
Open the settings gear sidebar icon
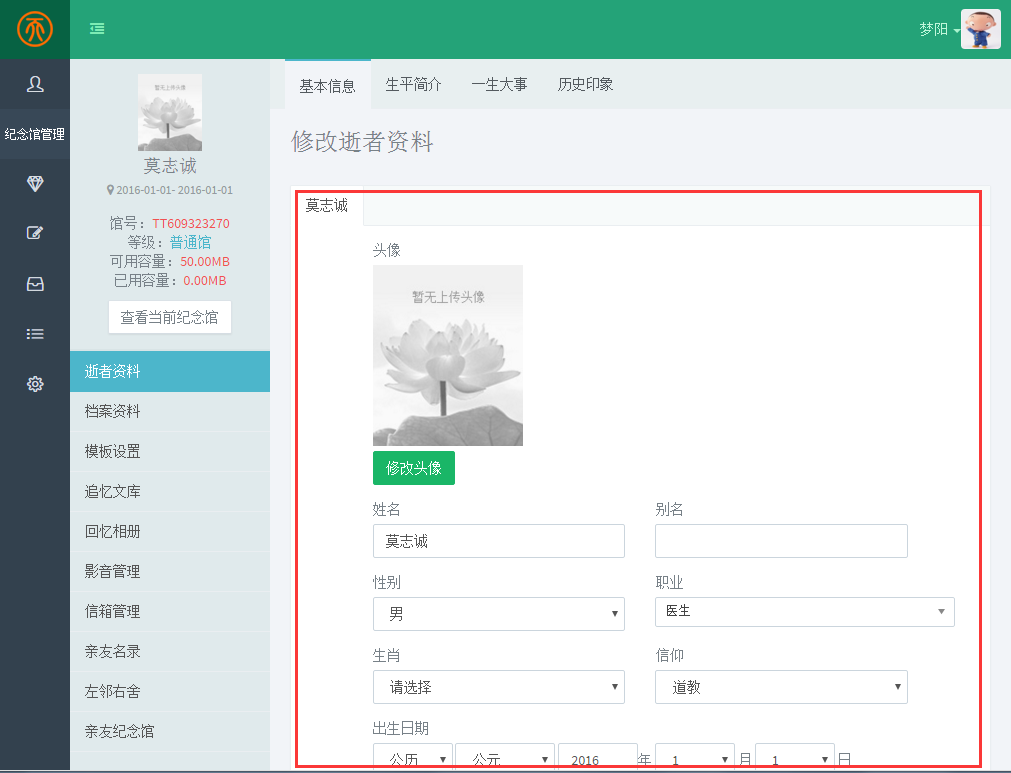[35, 384]
